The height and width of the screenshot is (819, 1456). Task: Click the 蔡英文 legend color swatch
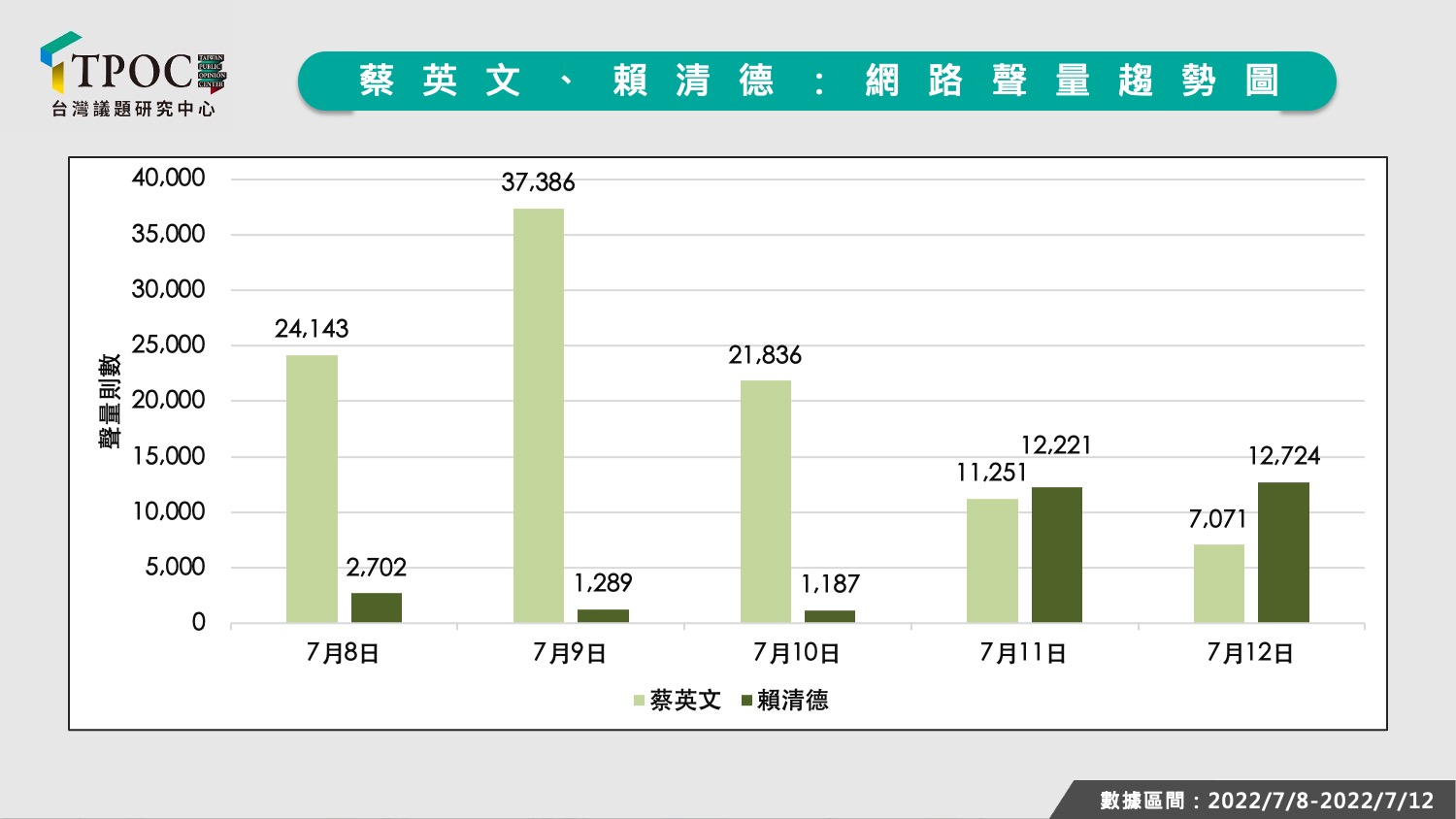click(639, 701)
